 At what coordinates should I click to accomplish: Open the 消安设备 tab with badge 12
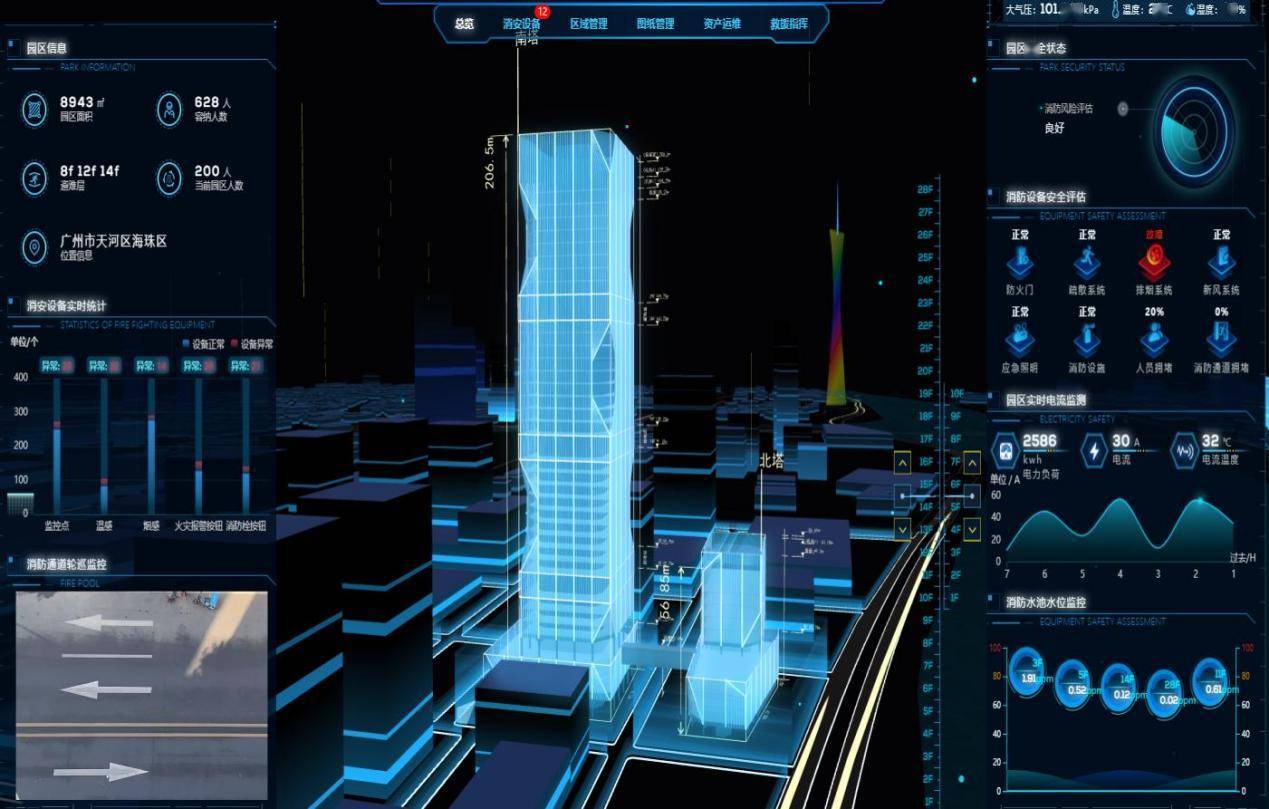[521, 24]
